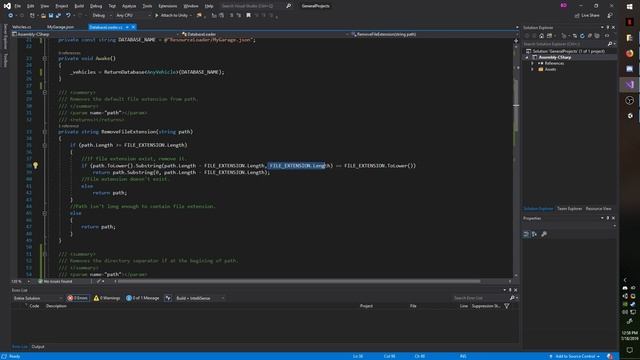Click the bookmark toolbar icon
This screenshot has width=640, height=360.
(248, 16)
